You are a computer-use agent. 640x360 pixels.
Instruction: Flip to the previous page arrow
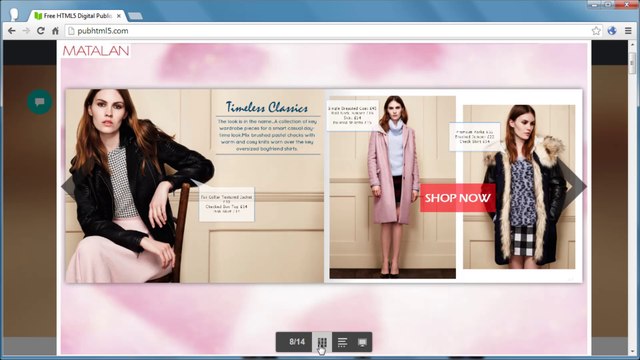68,187
